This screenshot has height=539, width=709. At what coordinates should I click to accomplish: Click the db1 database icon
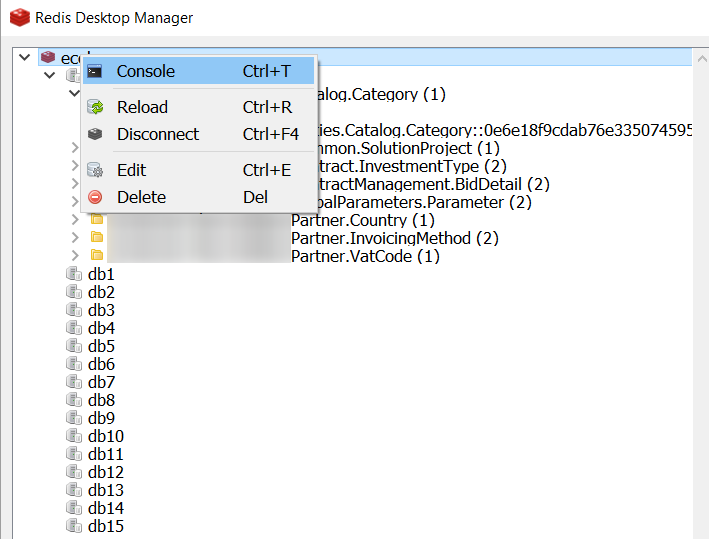click(74, 274)
